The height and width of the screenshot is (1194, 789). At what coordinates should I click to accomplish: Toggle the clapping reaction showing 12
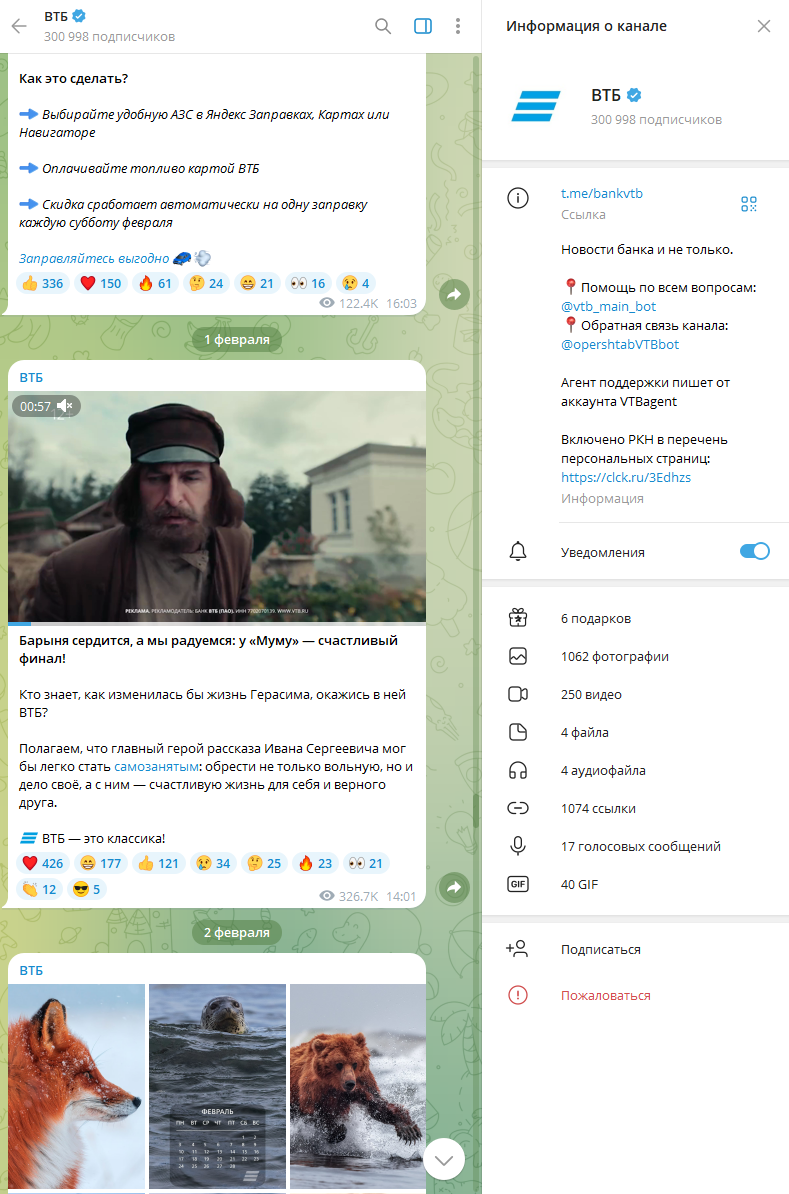(40, 889)
